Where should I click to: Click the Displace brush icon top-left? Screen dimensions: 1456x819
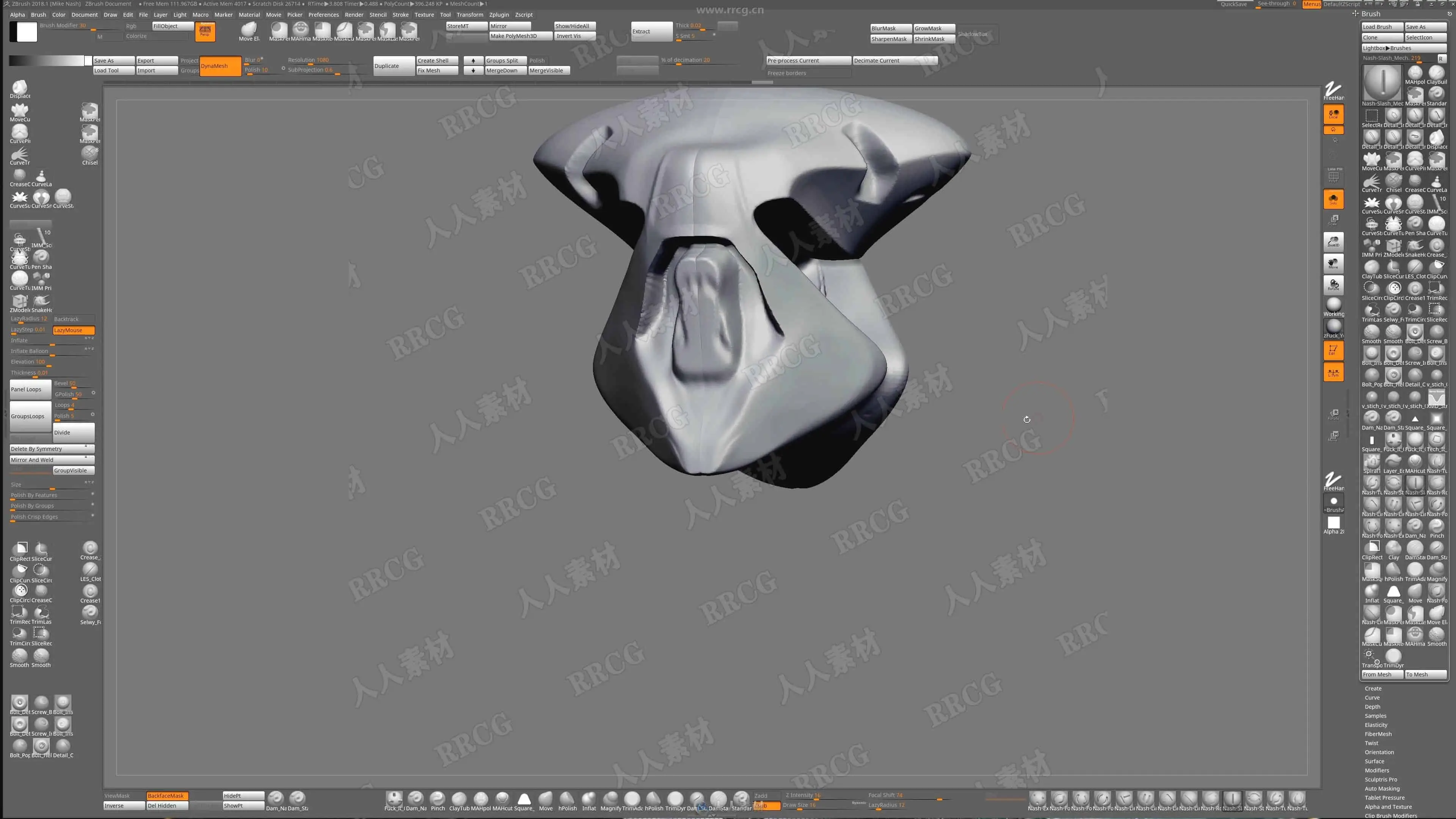(20, 87)
